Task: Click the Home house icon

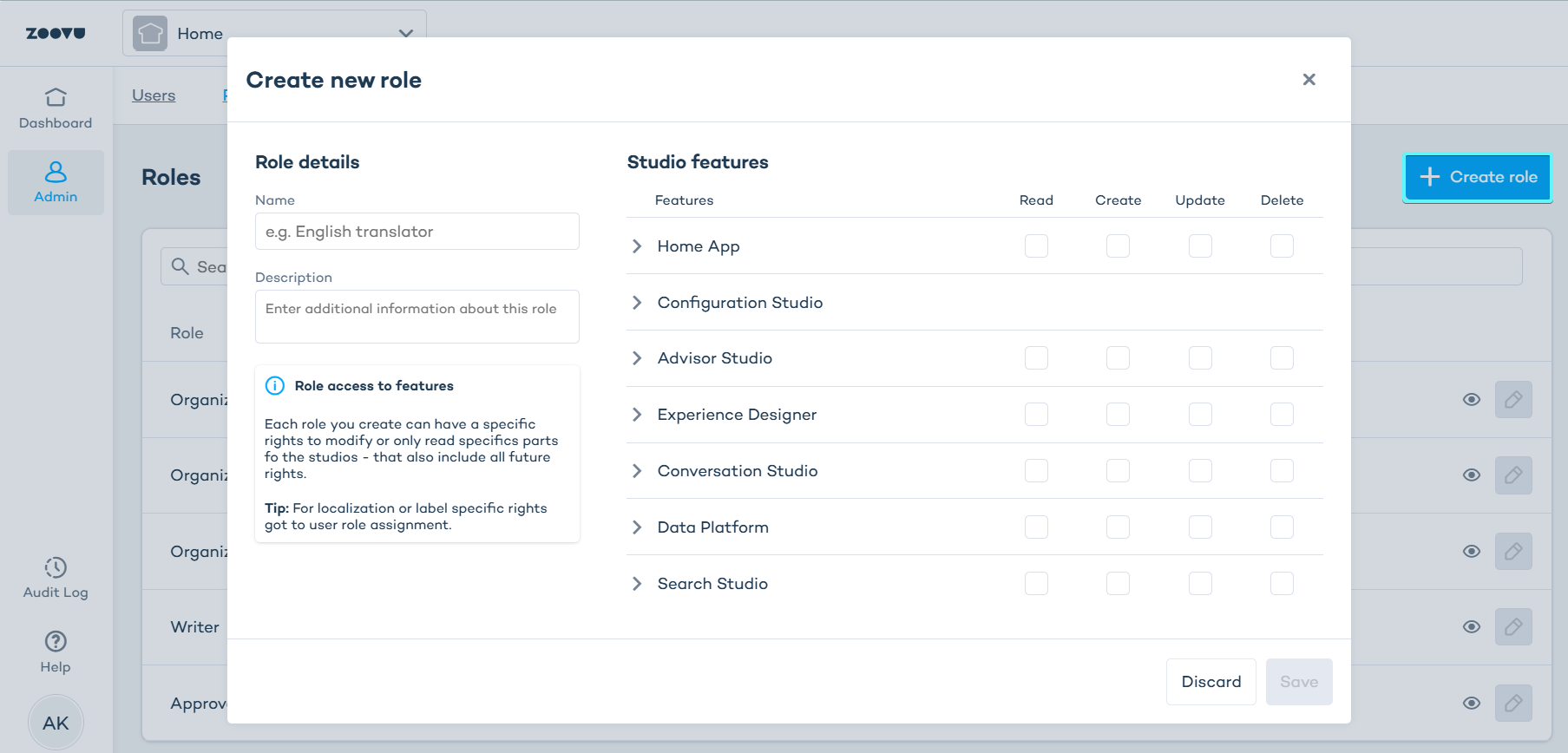Action: coord(150,33)
